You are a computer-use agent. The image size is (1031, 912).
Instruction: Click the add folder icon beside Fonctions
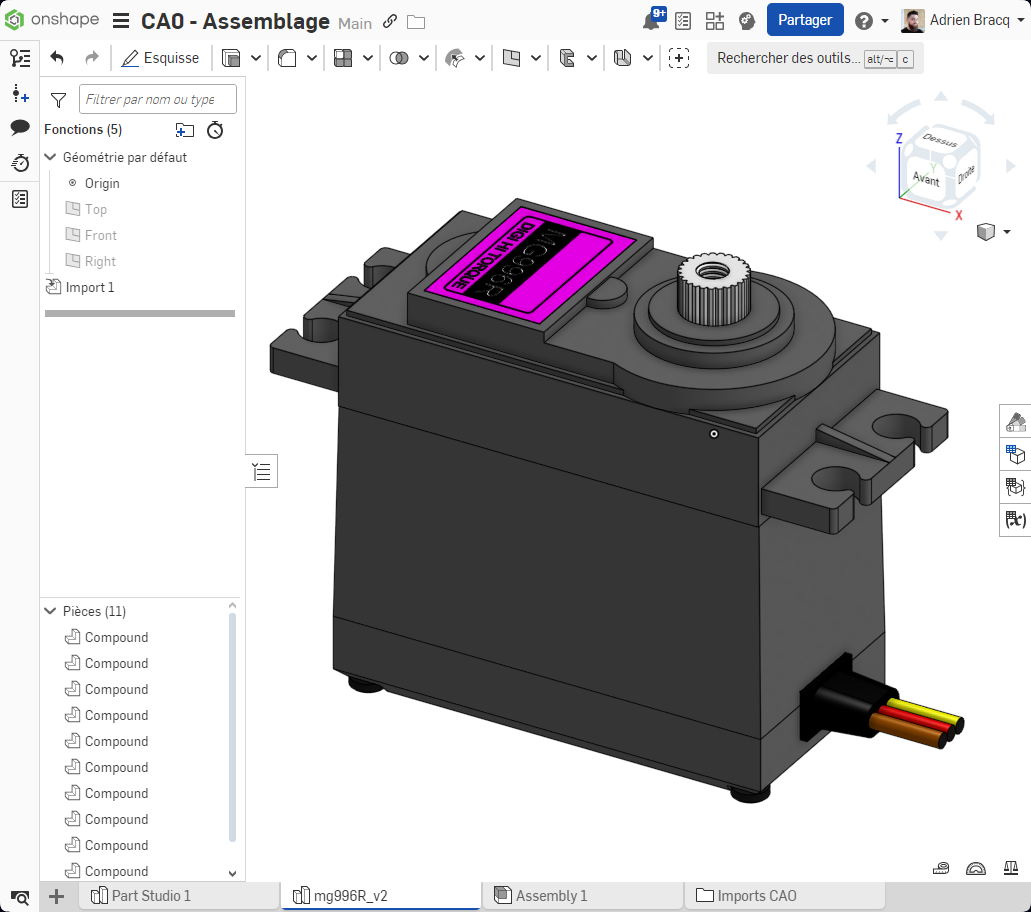tap(184, 130)
